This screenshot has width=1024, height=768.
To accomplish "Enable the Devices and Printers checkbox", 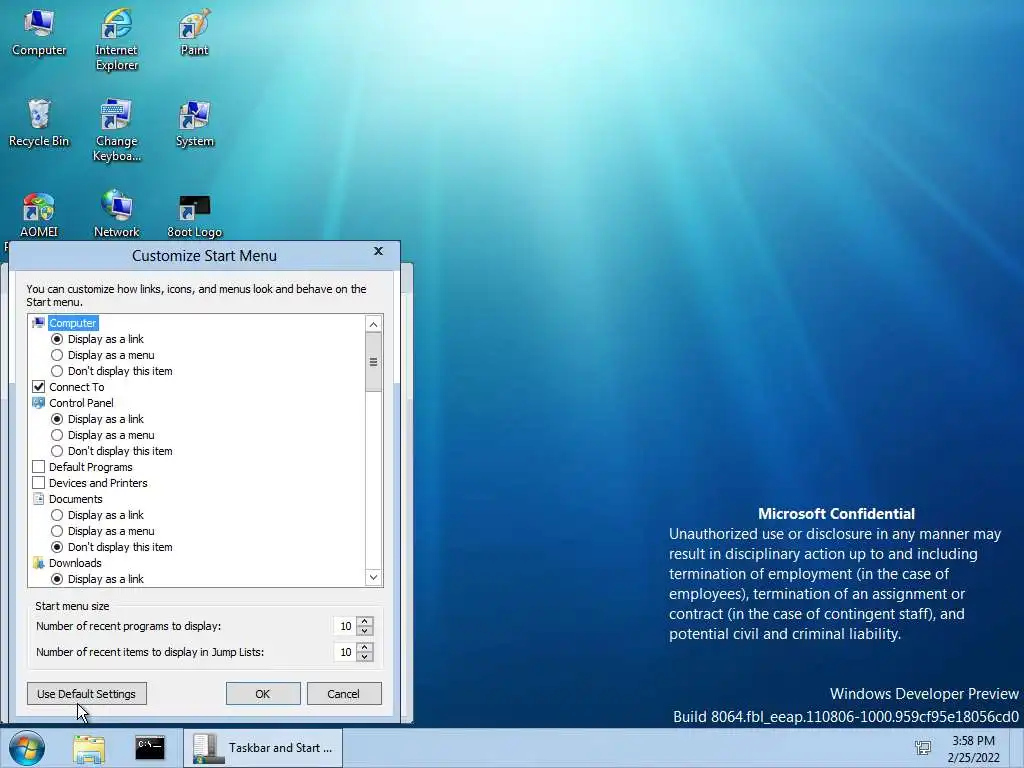I will coord(39,483).
